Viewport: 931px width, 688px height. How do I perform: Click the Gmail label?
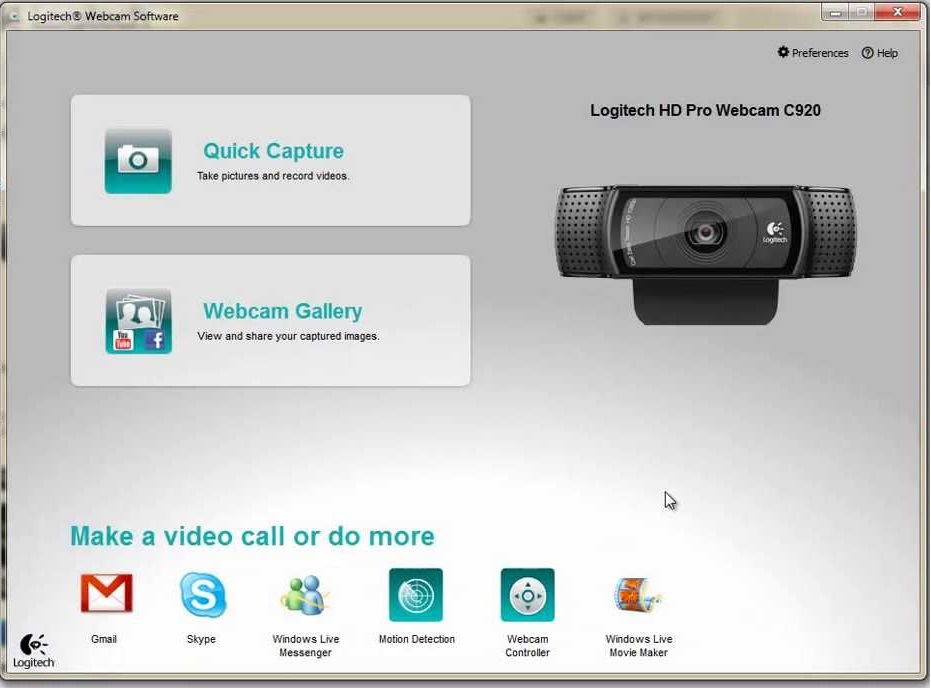click(104, 639)
